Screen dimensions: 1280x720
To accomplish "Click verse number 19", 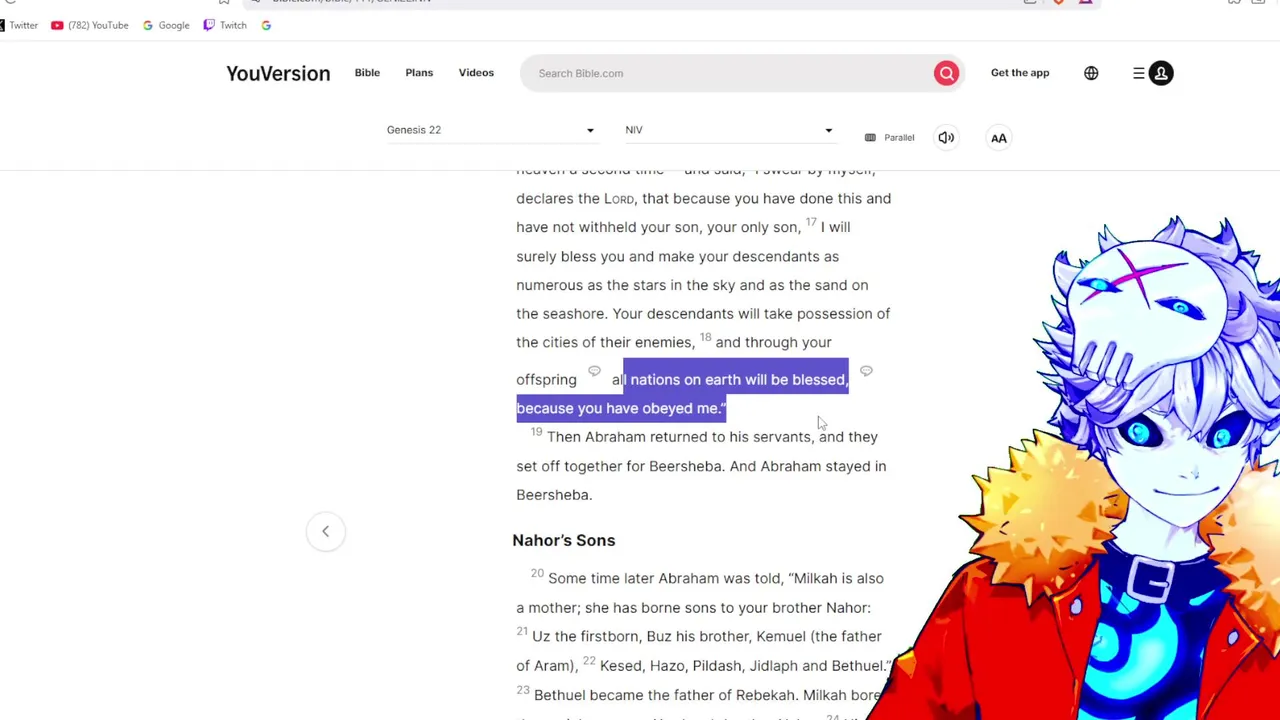I will (x=536, y=432).
